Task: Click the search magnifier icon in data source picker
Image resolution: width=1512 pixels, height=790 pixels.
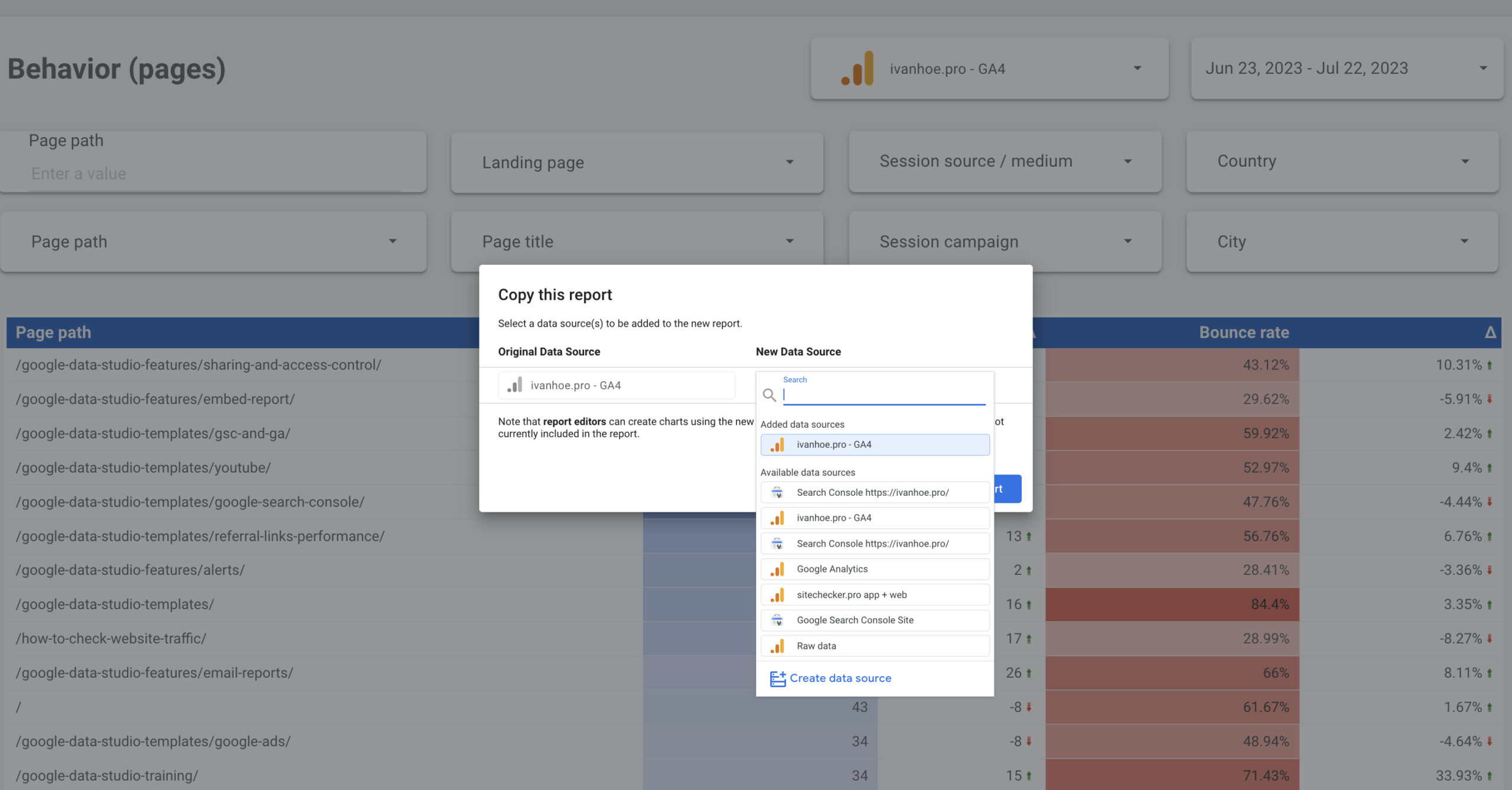Action: [x=769, y=395]
